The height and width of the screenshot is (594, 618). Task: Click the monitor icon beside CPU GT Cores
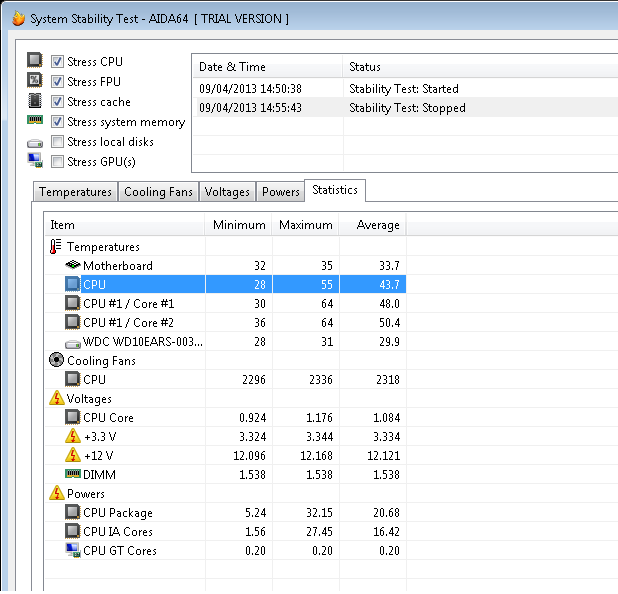72,551
